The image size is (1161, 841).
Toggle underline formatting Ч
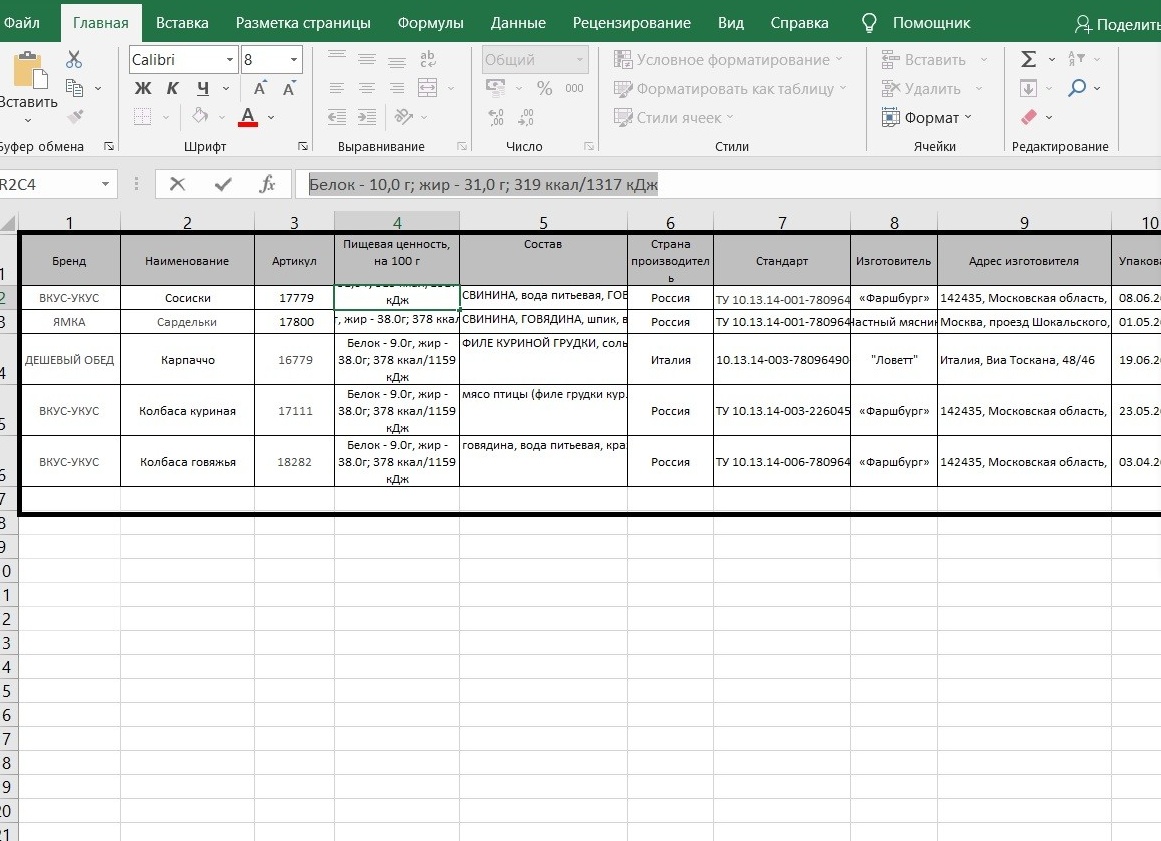[203, 88]
